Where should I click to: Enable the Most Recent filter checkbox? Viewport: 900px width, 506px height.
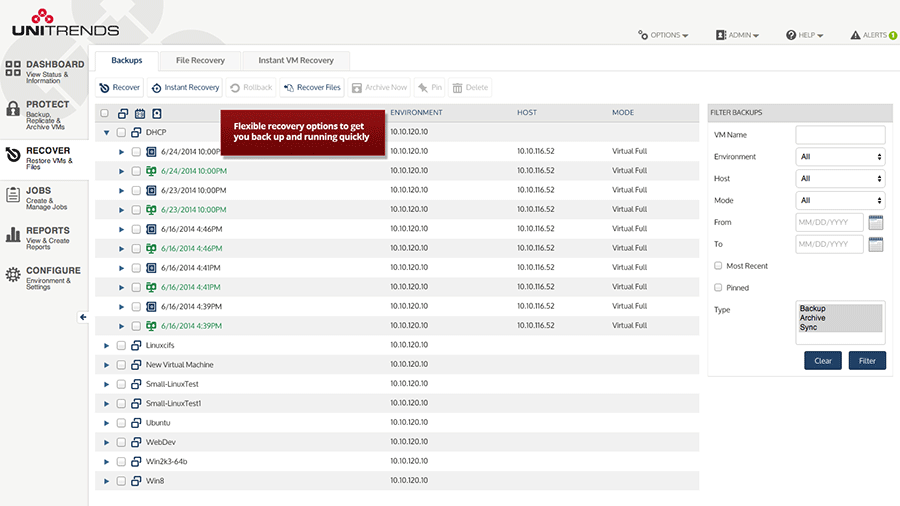[718, 266]
